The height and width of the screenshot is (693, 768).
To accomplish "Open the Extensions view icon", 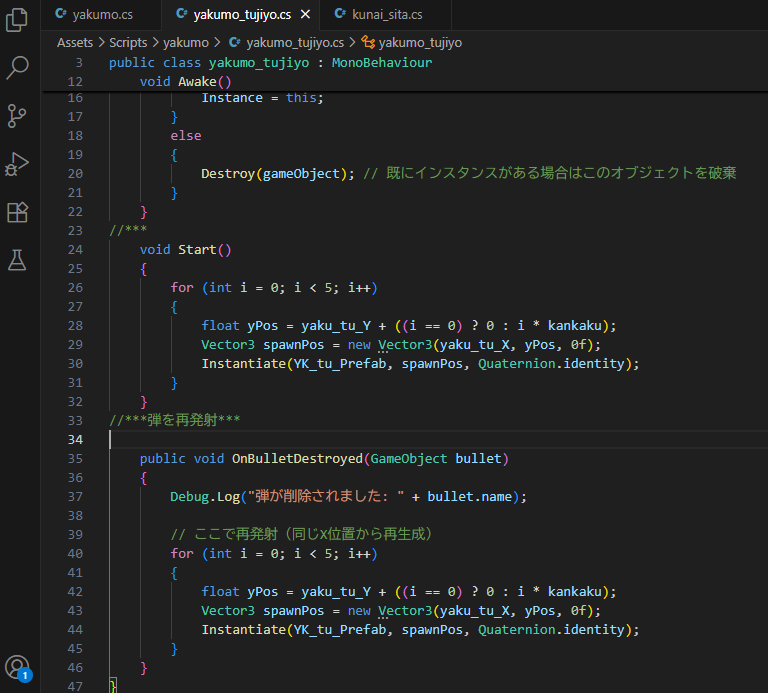I will pyautogui.click(x=17, y=212).
